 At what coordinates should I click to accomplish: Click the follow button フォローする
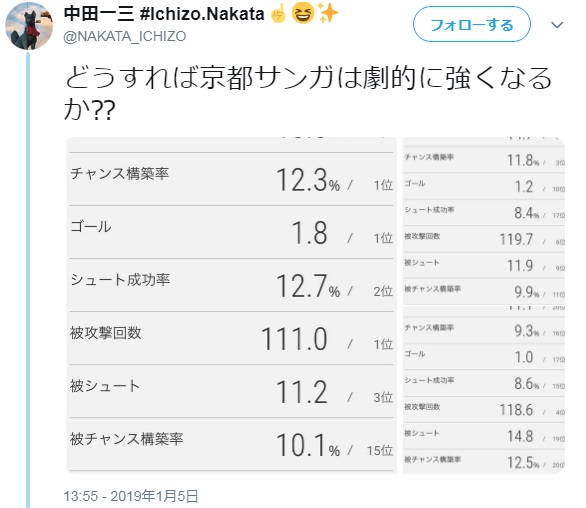[471, 24]
